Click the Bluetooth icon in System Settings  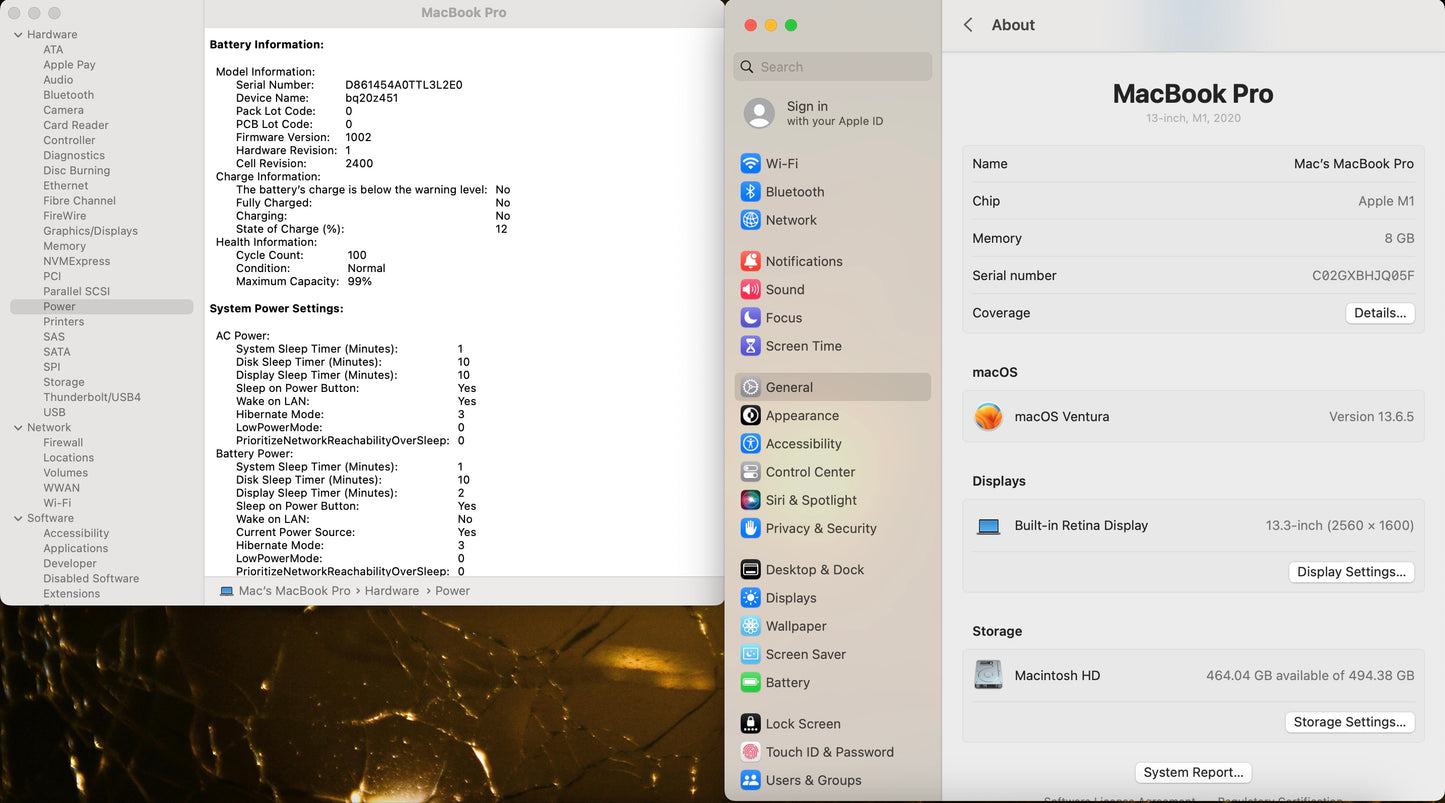pyautogui.click(x=750, y=192)
